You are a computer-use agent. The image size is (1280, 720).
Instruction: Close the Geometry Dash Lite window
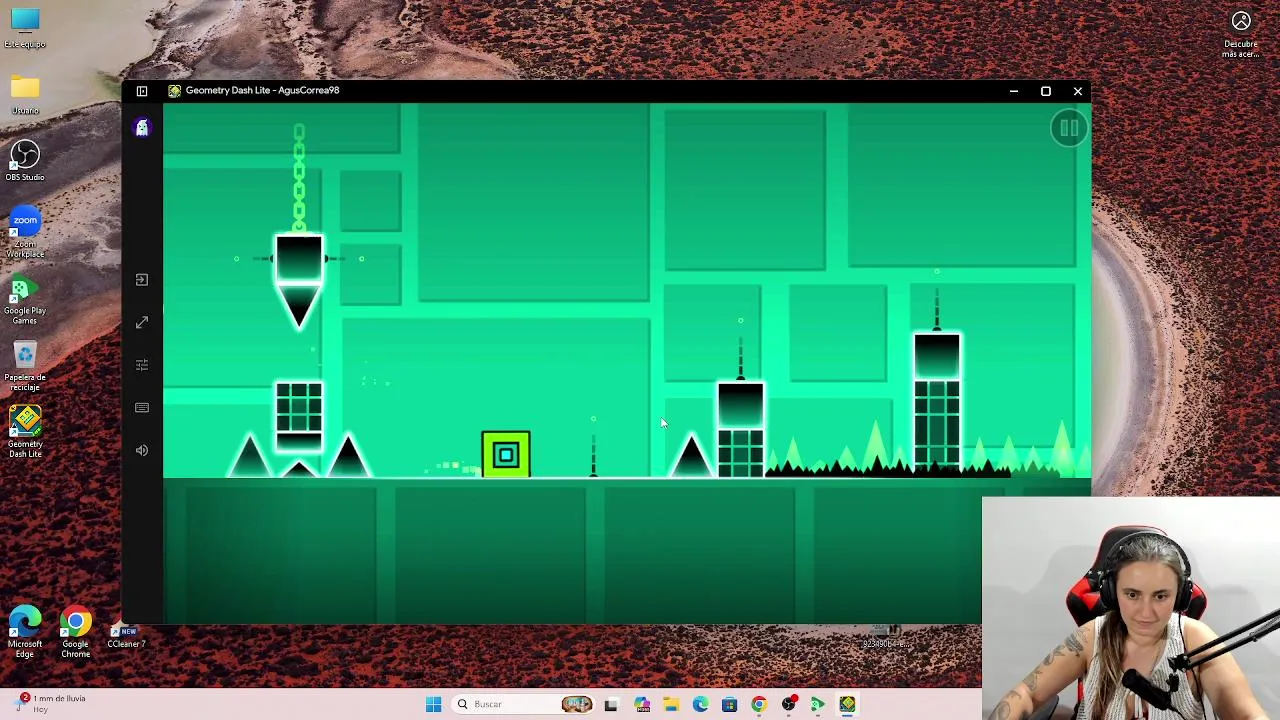[x=1078, y=91]
